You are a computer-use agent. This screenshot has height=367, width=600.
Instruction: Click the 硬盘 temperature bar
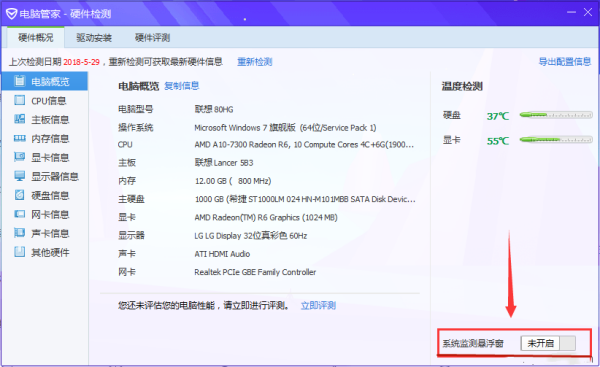pyautogui.click(x=556, y=115)
